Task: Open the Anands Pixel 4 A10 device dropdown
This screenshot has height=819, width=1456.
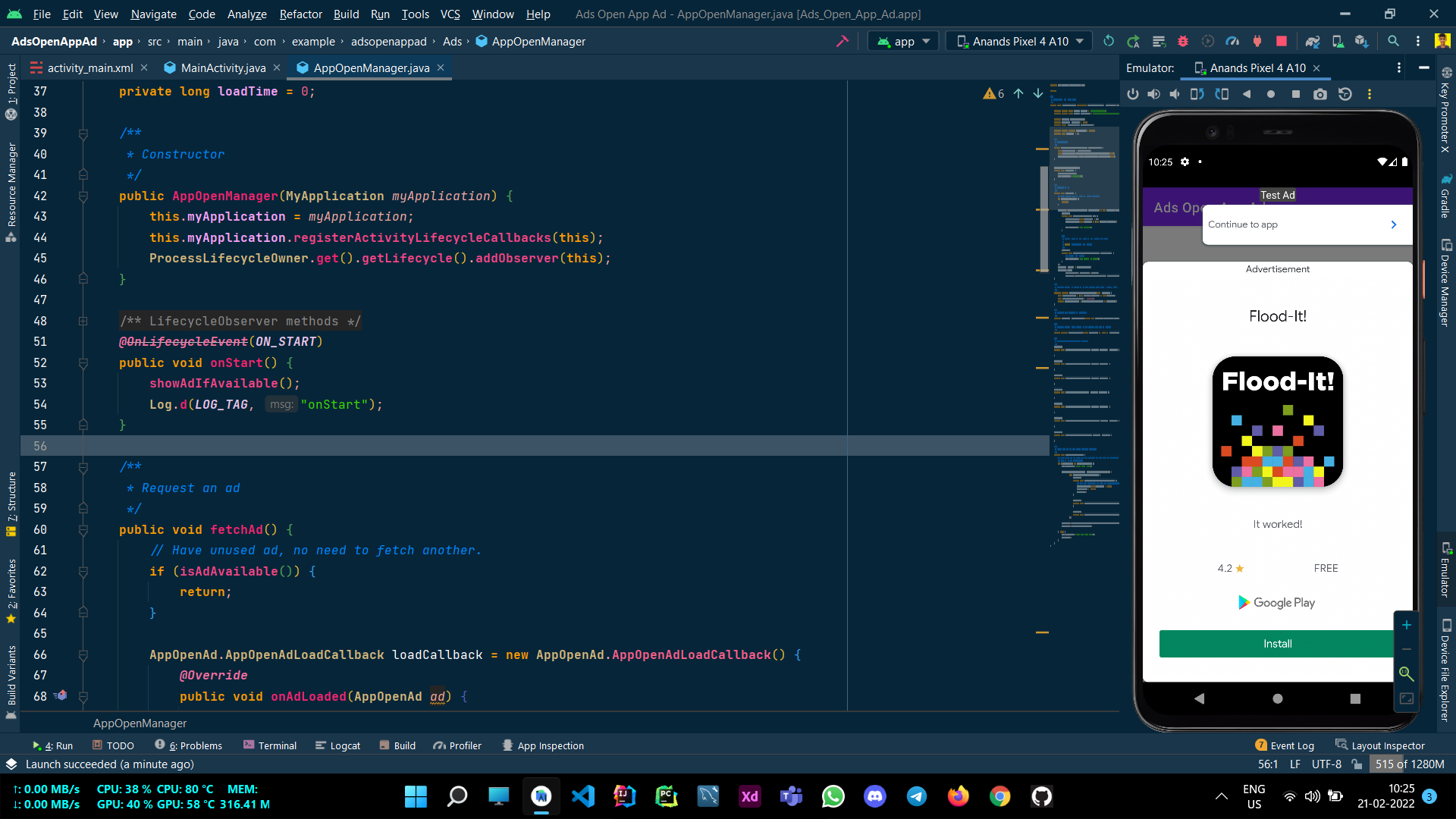Action: pyautogui.click(x=1018, y=41)
